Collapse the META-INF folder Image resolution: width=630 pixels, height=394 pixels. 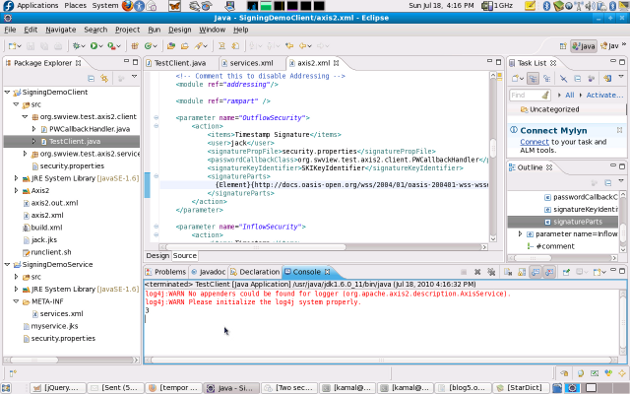[16, 301]
